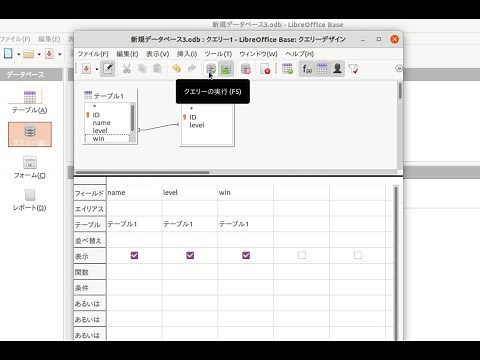The image size is (480, 360).
Task: Open the ツール(T) menu
Action: point(218,54)
